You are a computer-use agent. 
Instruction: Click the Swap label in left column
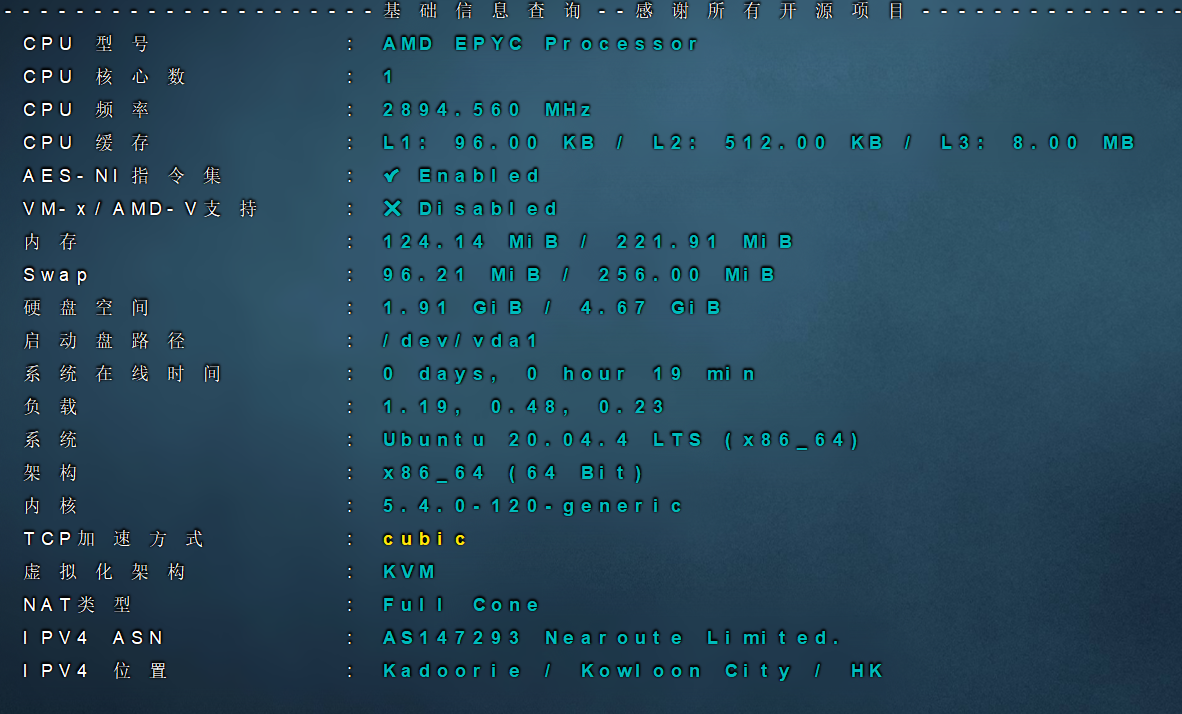click(56, 275)
